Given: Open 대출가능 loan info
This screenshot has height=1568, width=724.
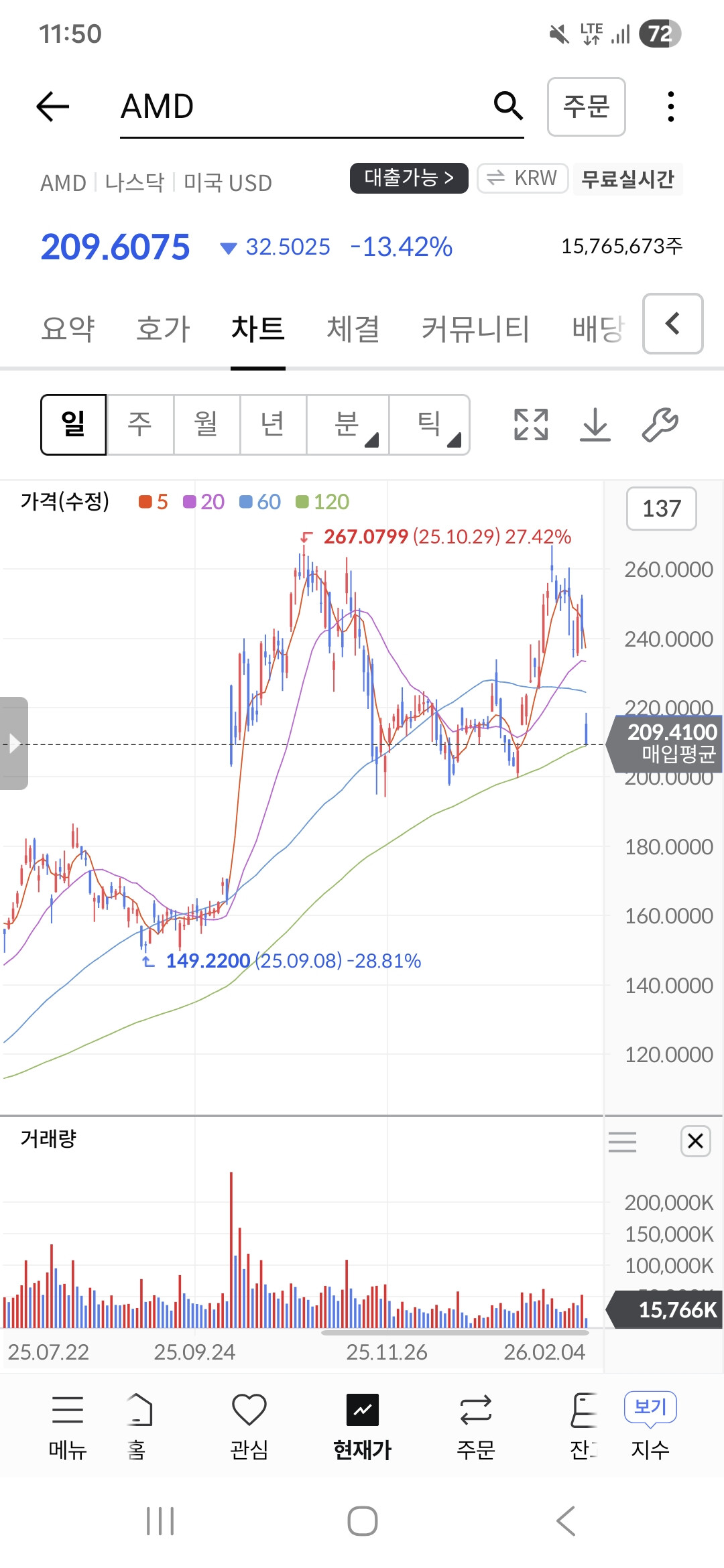Looking at the screenshot, I should pos(409,178).
